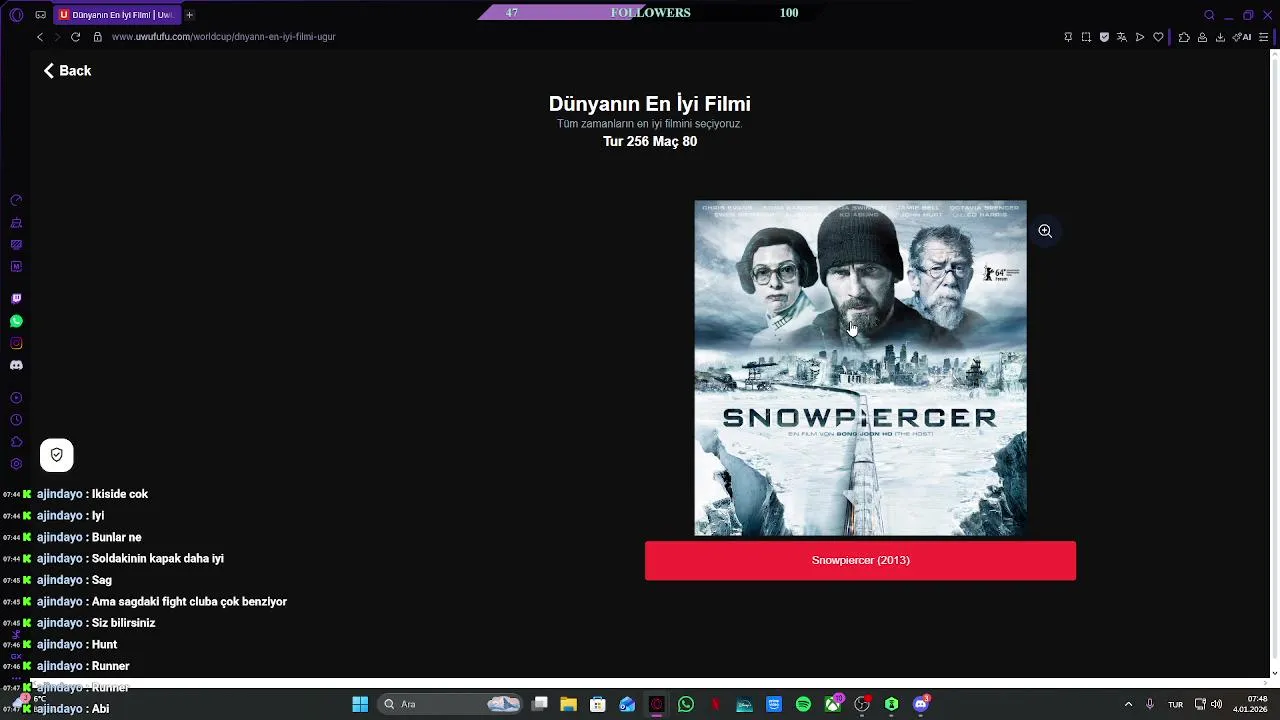Viewport: 1280px width, 720px height.
Task: Reload the current page
Action: 75,37
